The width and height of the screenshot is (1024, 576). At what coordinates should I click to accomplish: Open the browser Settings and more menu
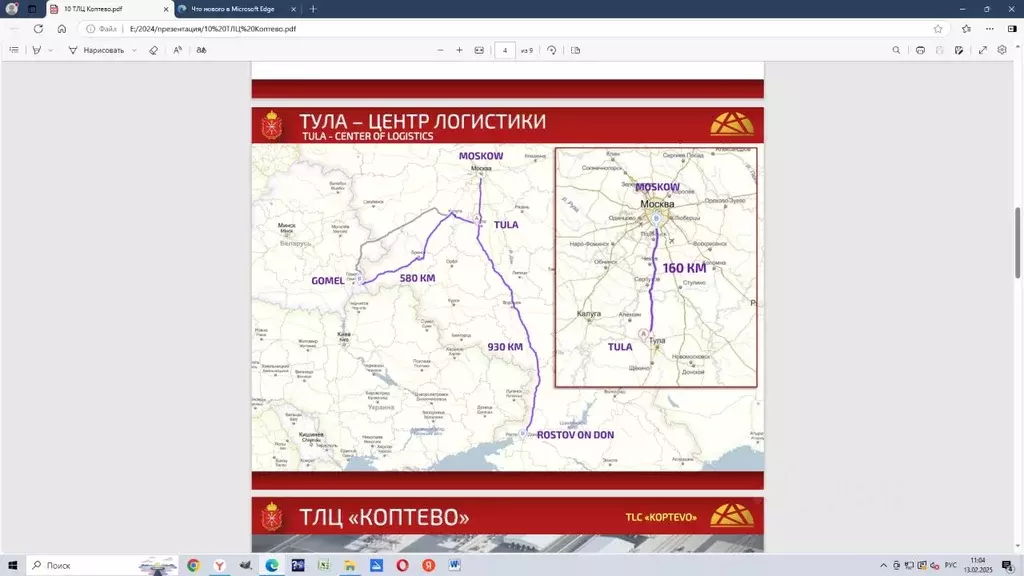(x=990, y=29)
